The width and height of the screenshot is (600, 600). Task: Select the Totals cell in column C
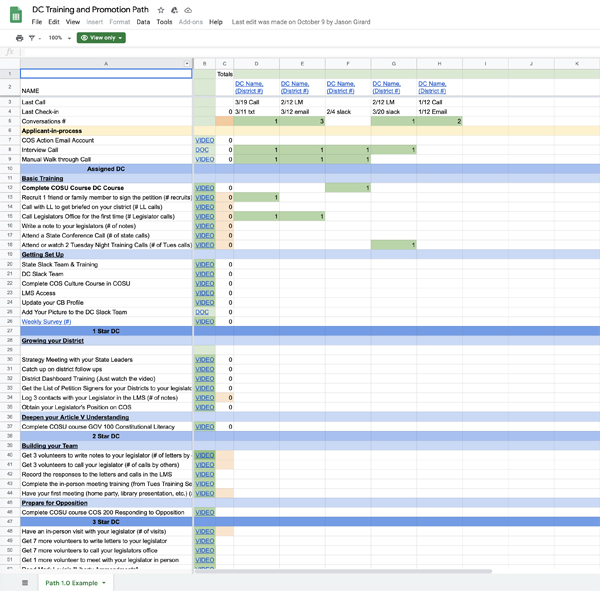tap(225, 74)
